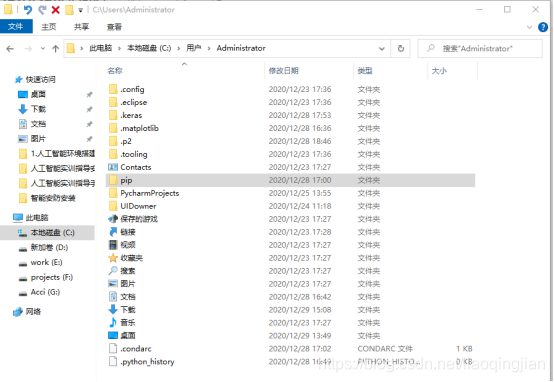
Task: Click the undo icon in title bar
Action: point(28,10)
